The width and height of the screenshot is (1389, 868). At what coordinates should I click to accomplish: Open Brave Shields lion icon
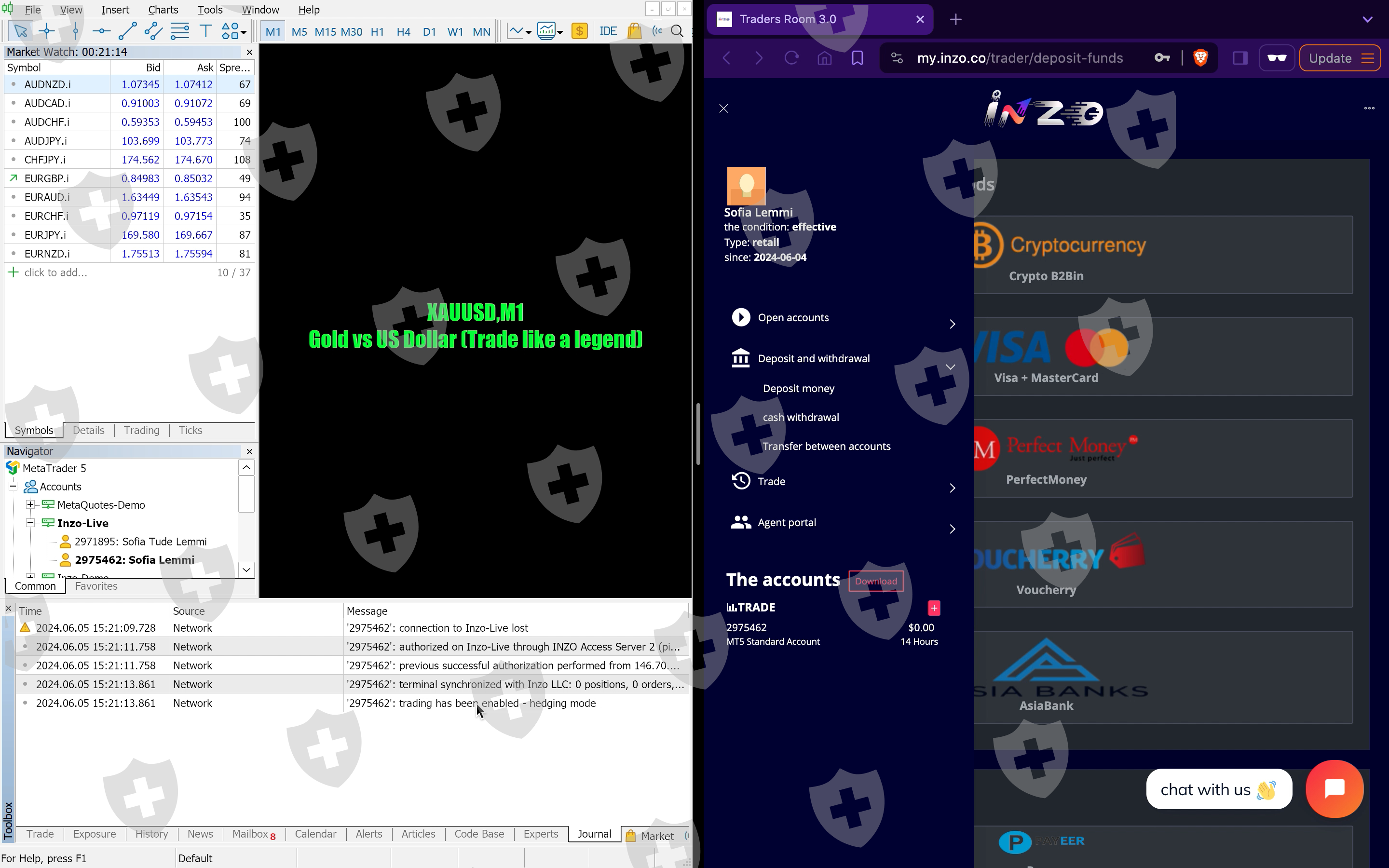click(1200, 58)
